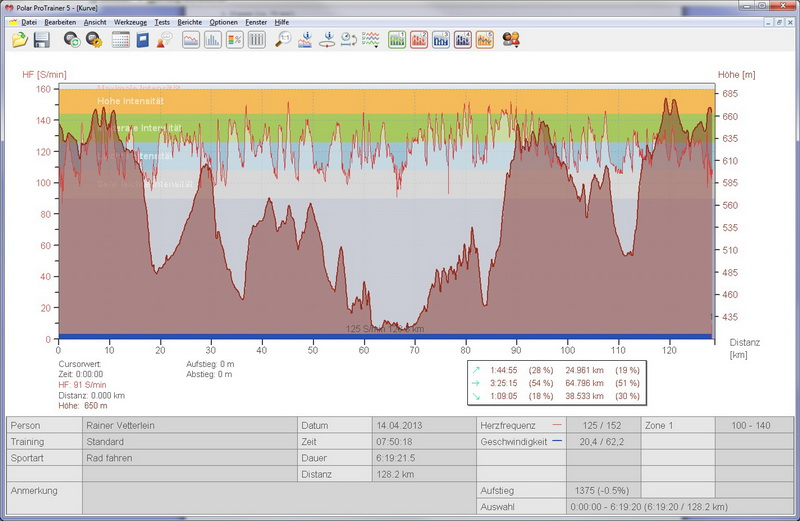This screenshot has width=800, height=521.
Task: Click the floppy disk save icon
Action: [42, 40]
